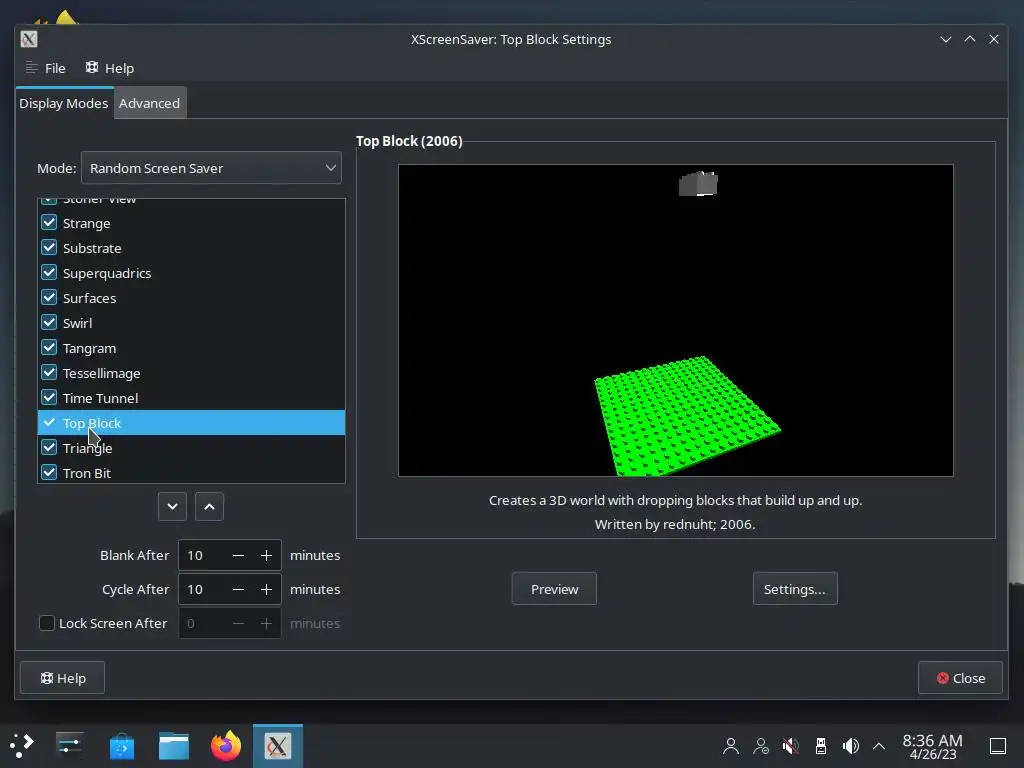The height and width of the screenshot is (768, 1024).
Task: Open Discover software store in taskbar
Action: [x=122, y=746]
